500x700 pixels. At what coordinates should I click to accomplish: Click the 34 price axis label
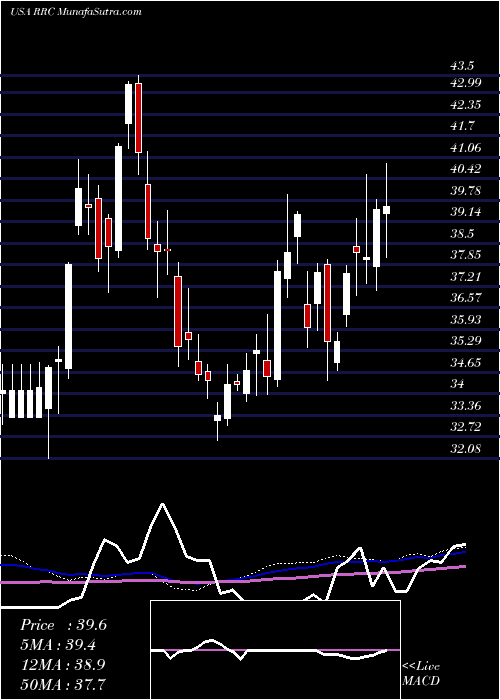coord(457,383)
